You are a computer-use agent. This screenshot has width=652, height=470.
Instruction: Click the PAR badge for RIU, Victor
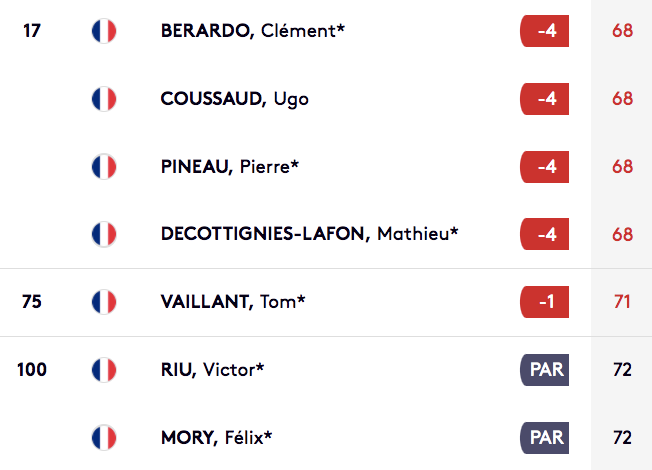click(x=544, y=370)
